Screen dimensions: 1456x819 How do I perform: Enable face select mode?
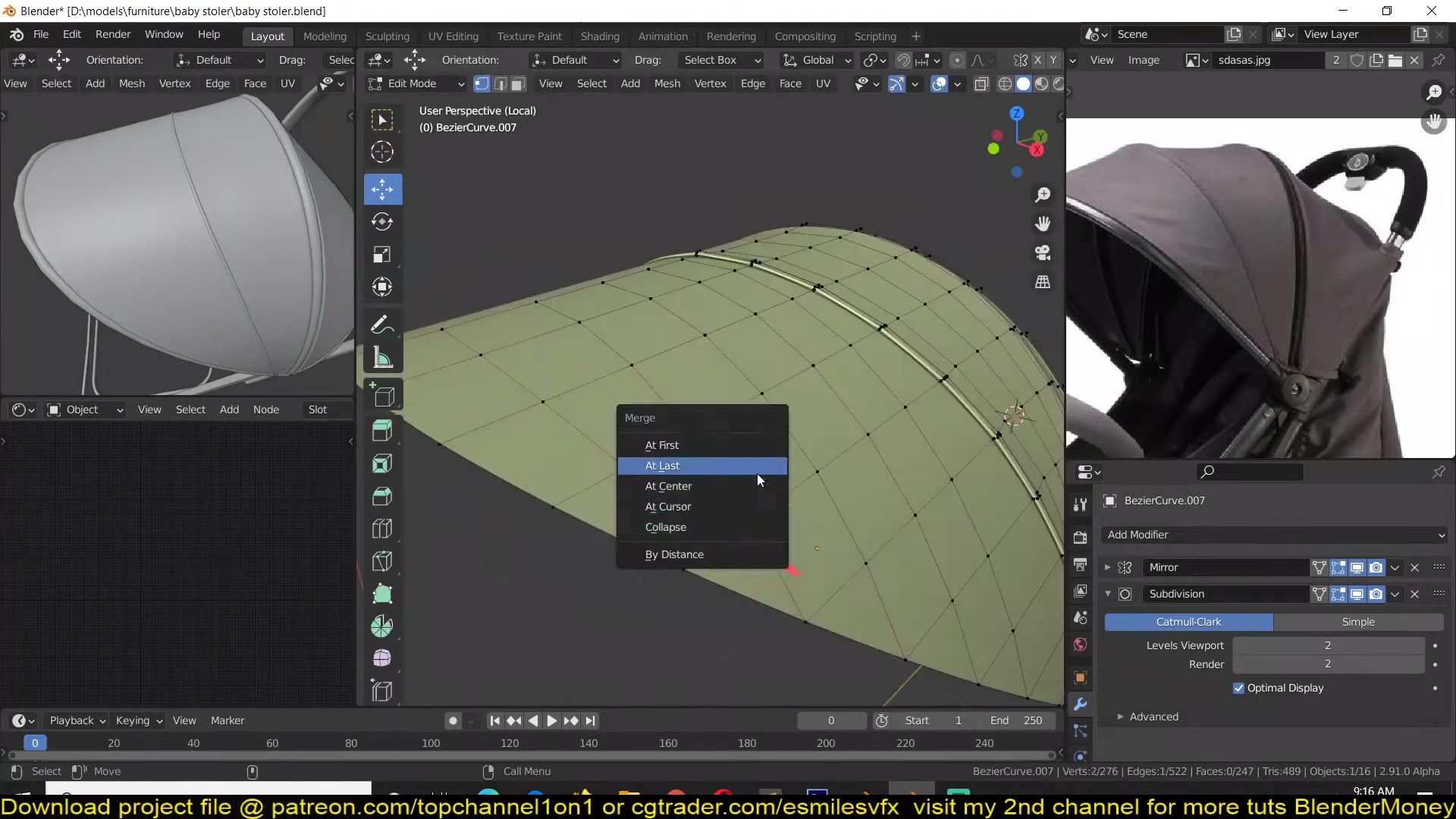click(519, 83)
